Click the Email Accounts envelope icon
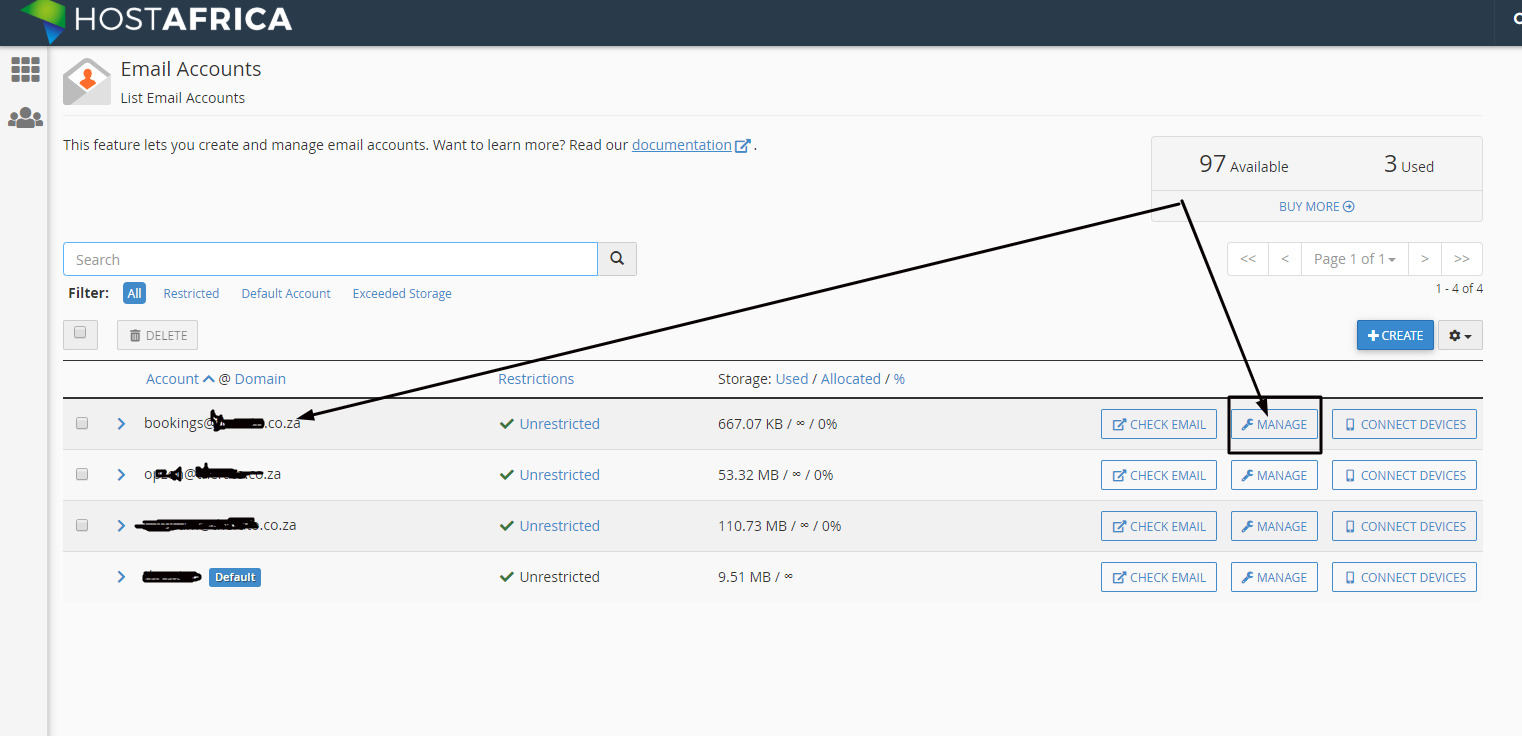This screenshot has height=736, width=1522. pos(87,81)
